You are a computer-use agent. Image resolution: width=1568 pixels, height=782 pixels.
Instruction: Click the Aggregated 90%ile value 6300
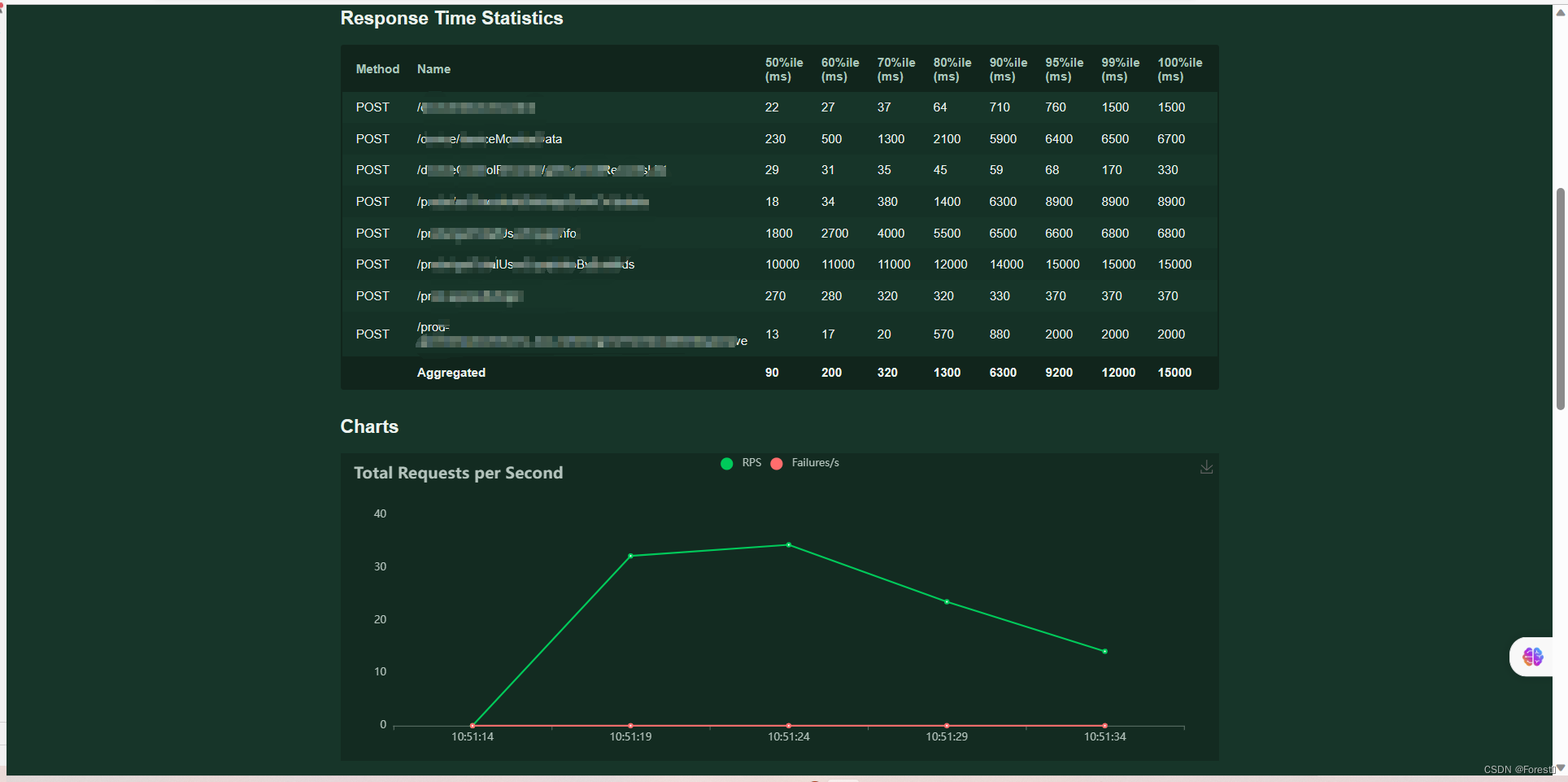(1003, 373)
